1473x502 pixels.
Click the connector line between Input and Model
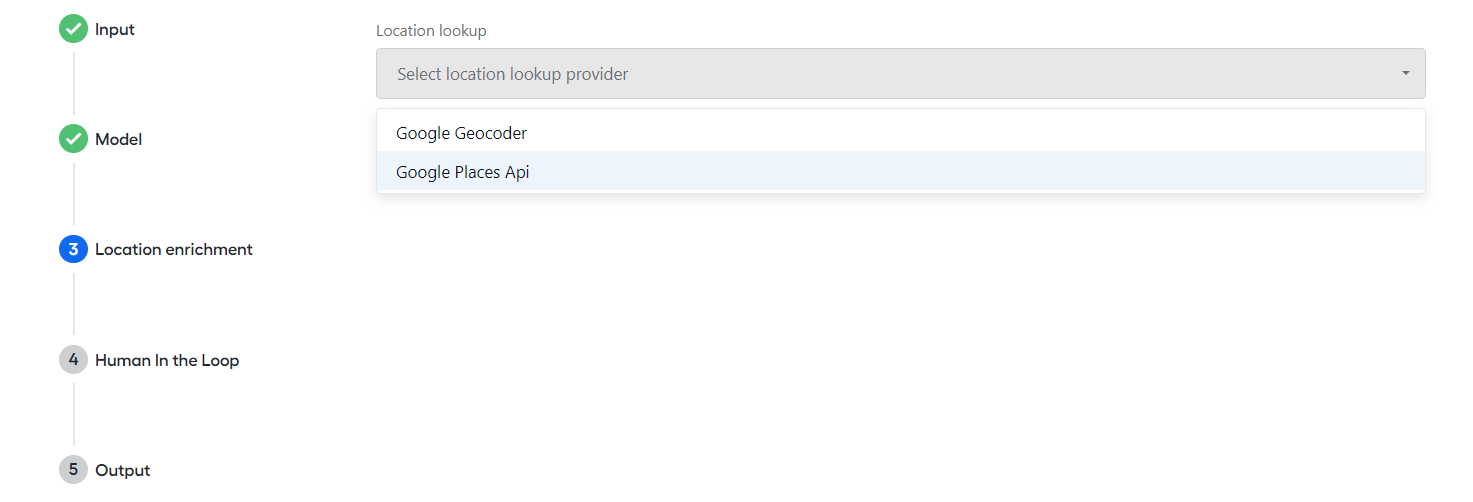[73, 84]
